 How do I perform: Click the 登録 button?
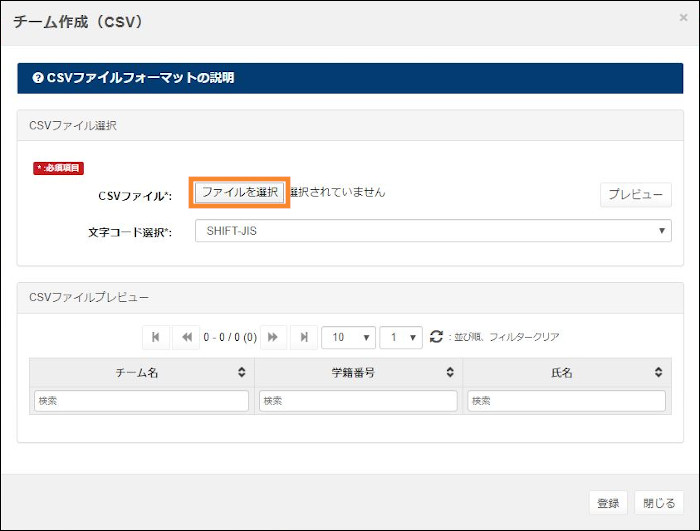click(608, 503)
